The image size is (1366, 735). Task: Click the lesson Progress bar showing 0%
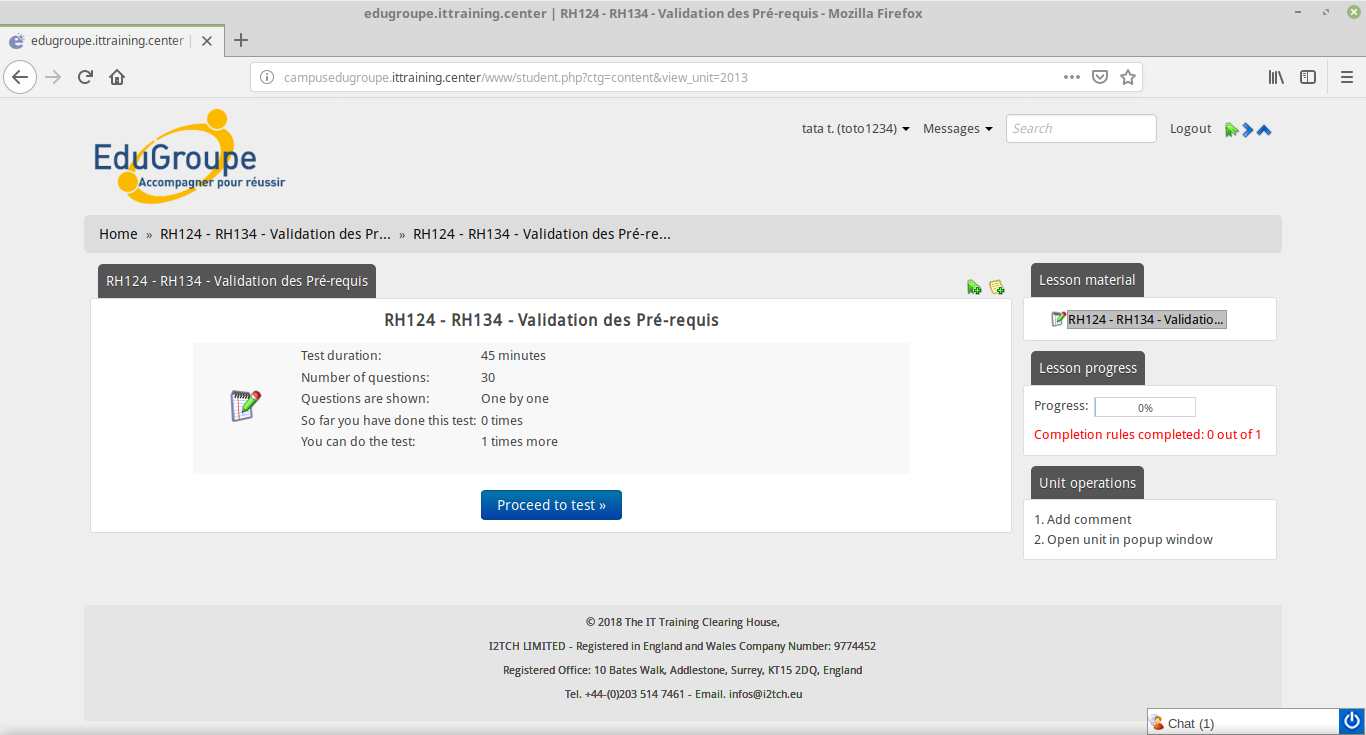point(1145,407)
